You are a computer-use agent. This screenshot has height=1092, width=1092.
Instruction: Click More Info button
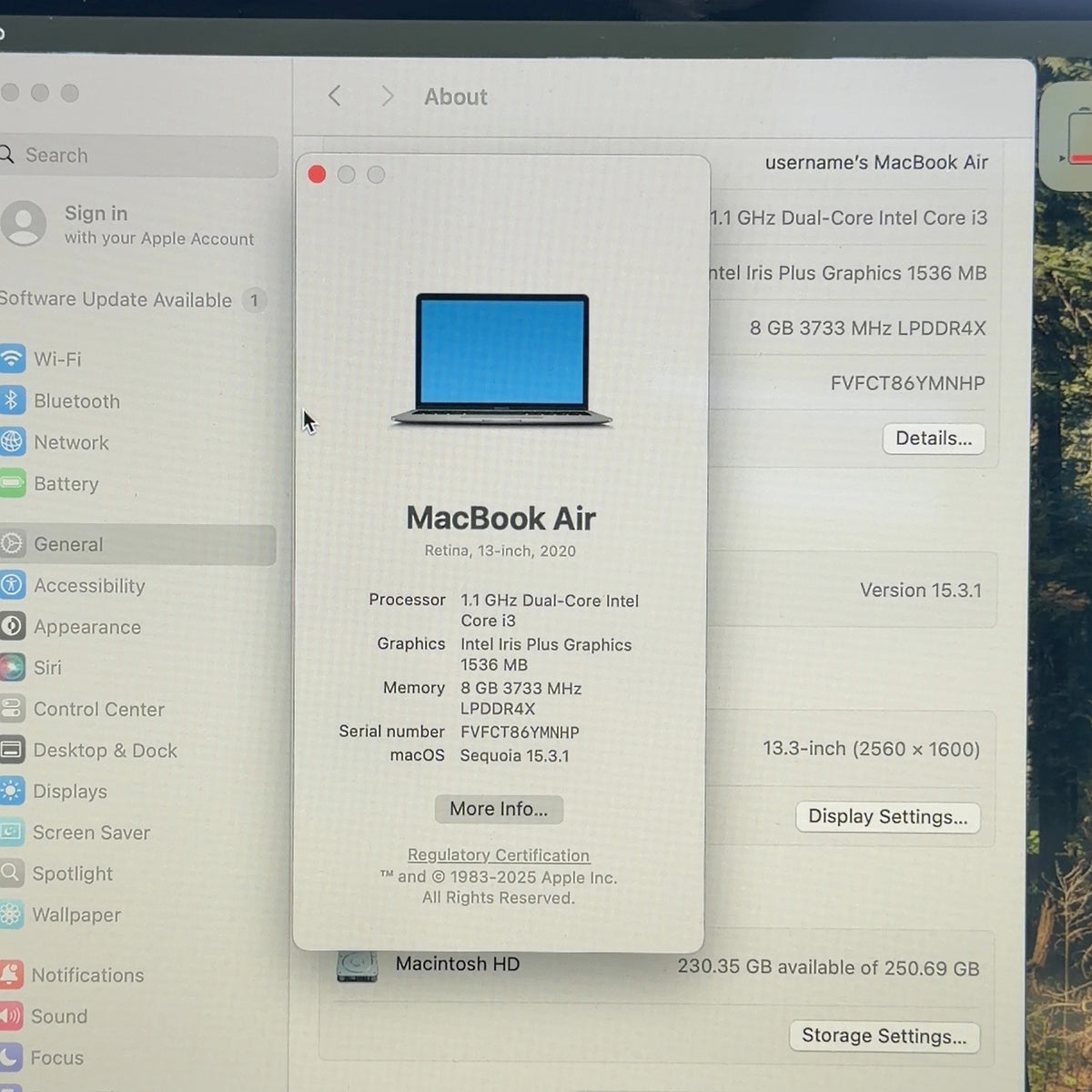click(499, 809)
